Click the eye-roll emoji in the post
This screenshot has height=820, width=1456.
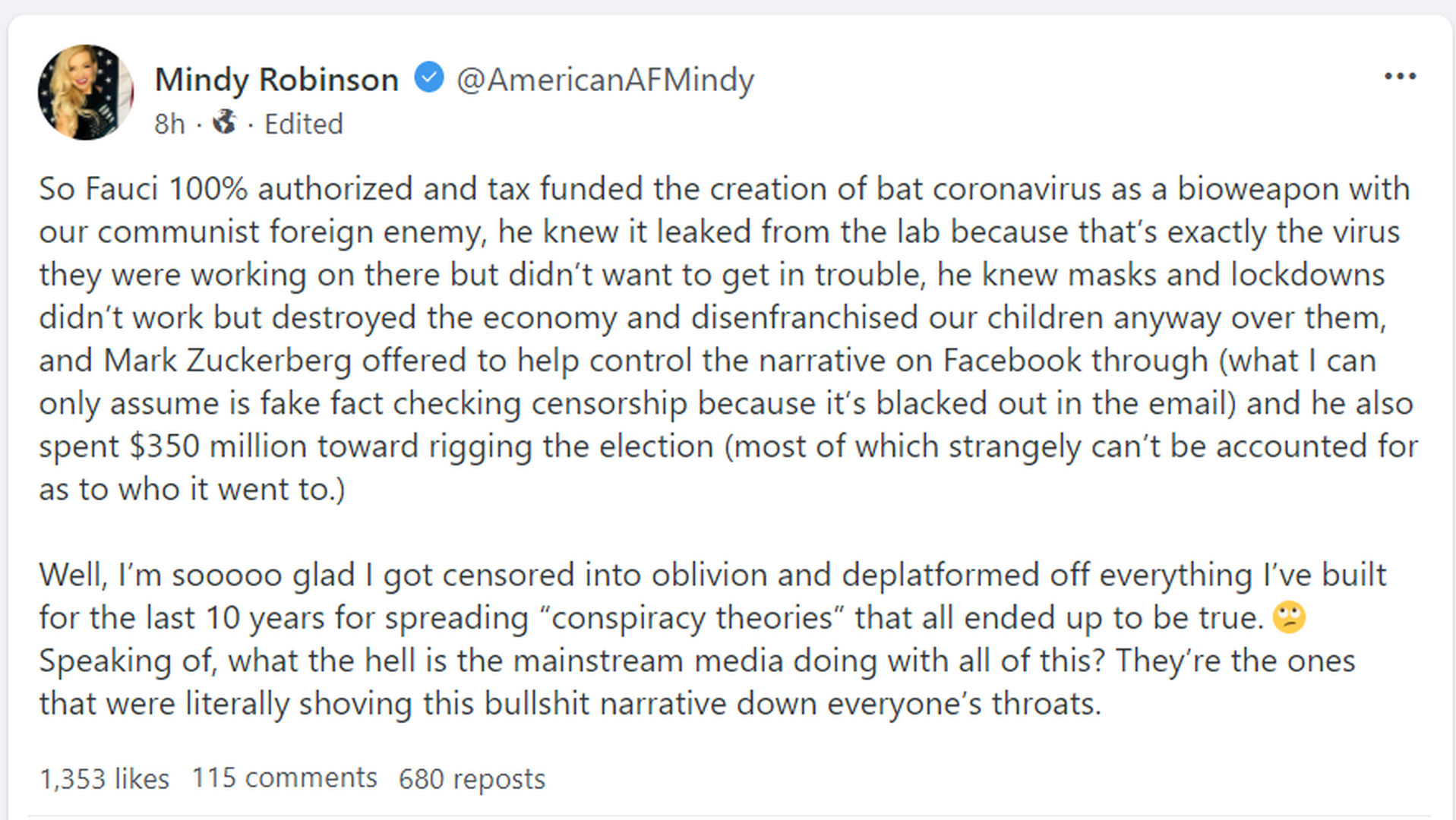pyautogui.click(x=1289, y=617)
